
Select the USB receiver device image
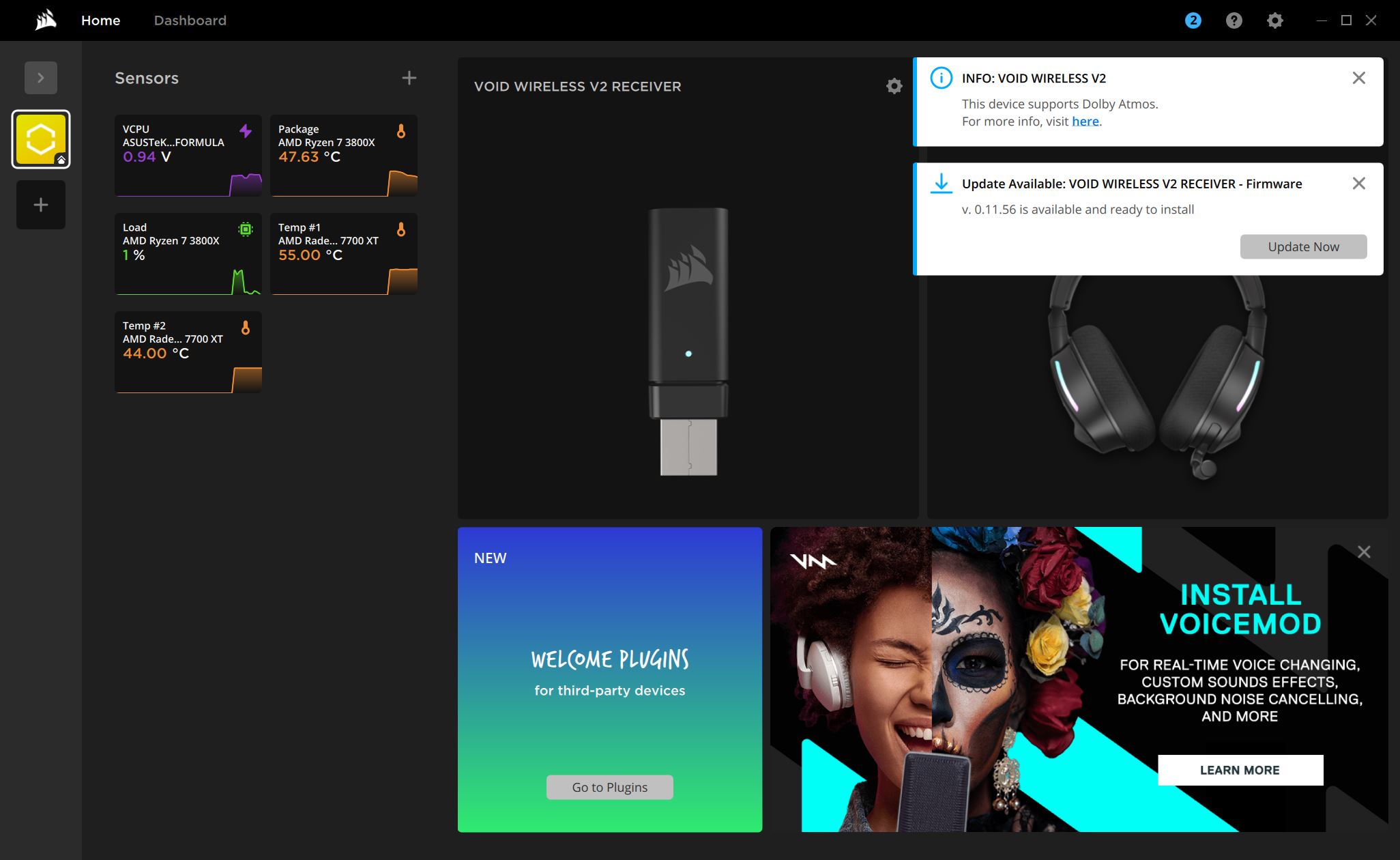pos(688,341)
